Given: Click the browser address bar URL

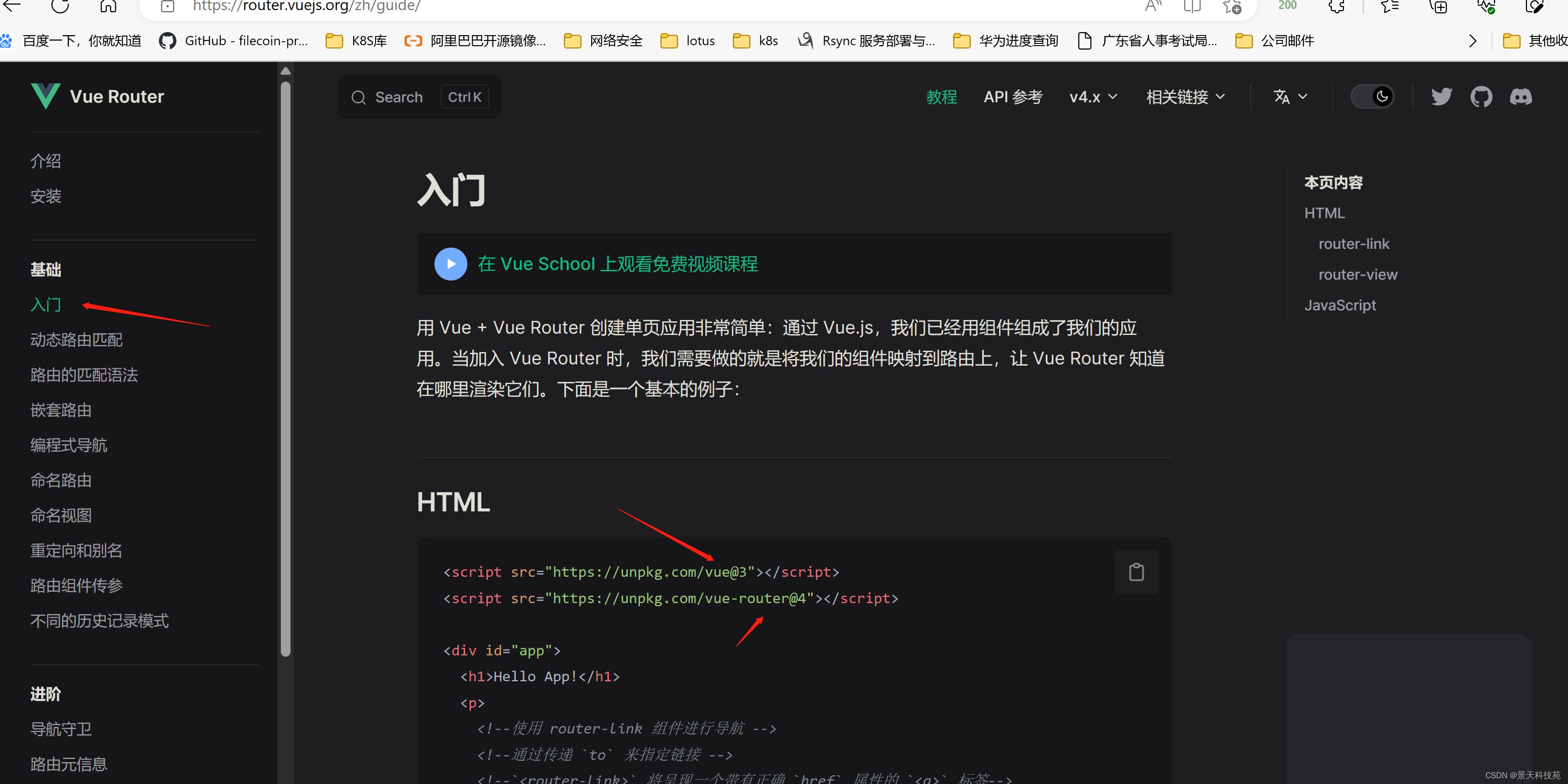Looking at the screenshot, I should click(307, 6).
